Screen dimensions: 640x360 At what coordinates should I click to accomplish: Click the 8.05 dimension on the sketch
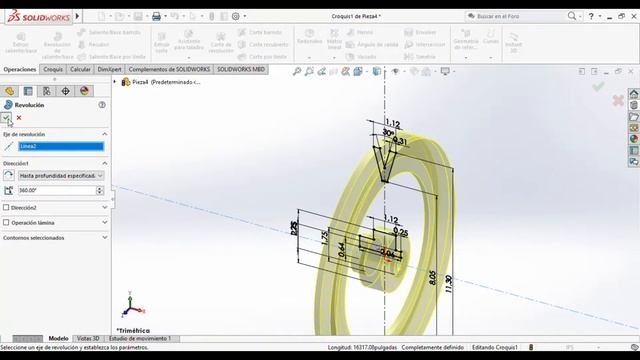pos(433,278)
